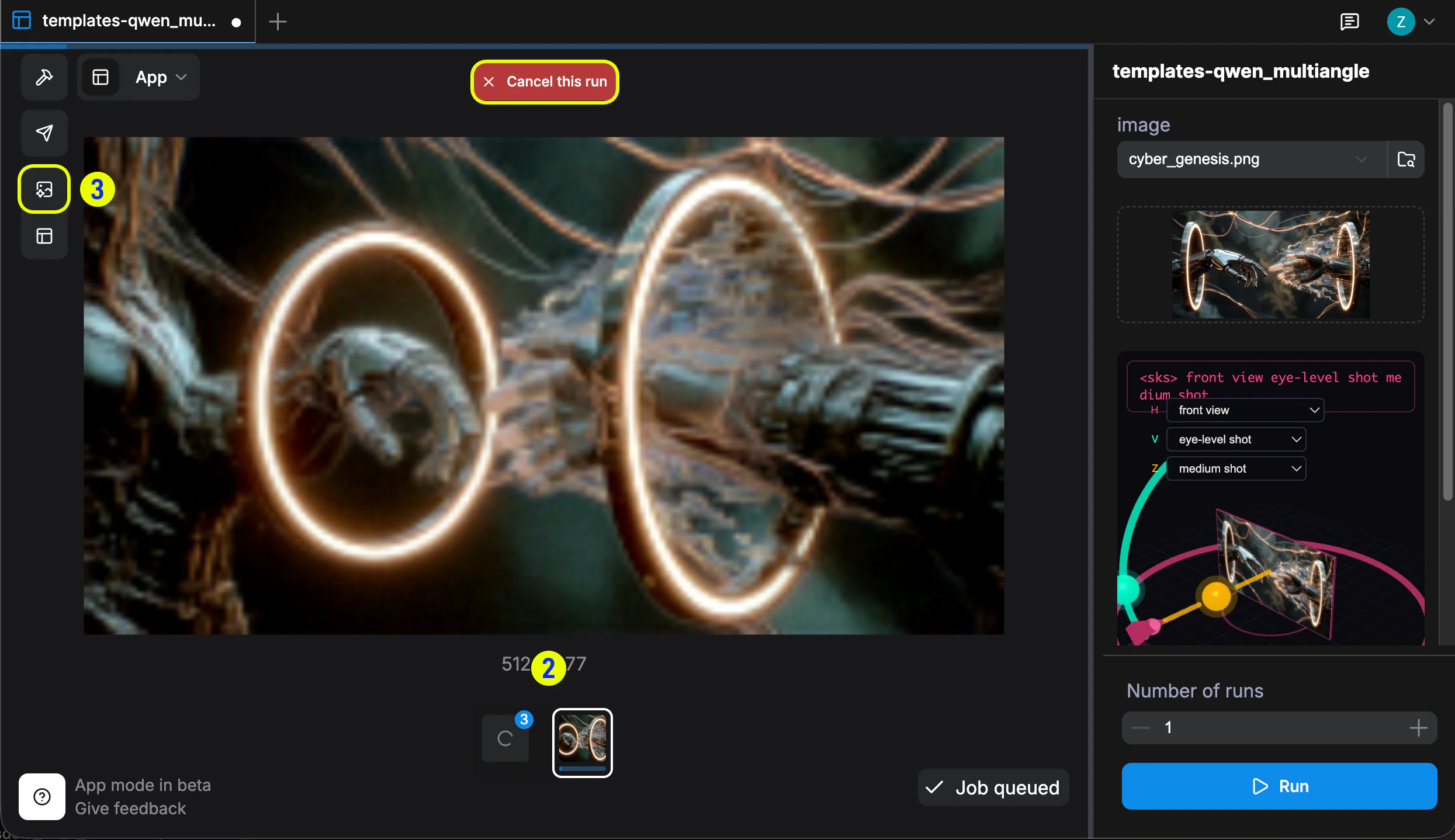Image resolution: width=1455 pixels, height=840 pixels.
Task: Expand the medium shot zoom dropdown
Action: click(1236, 468)
